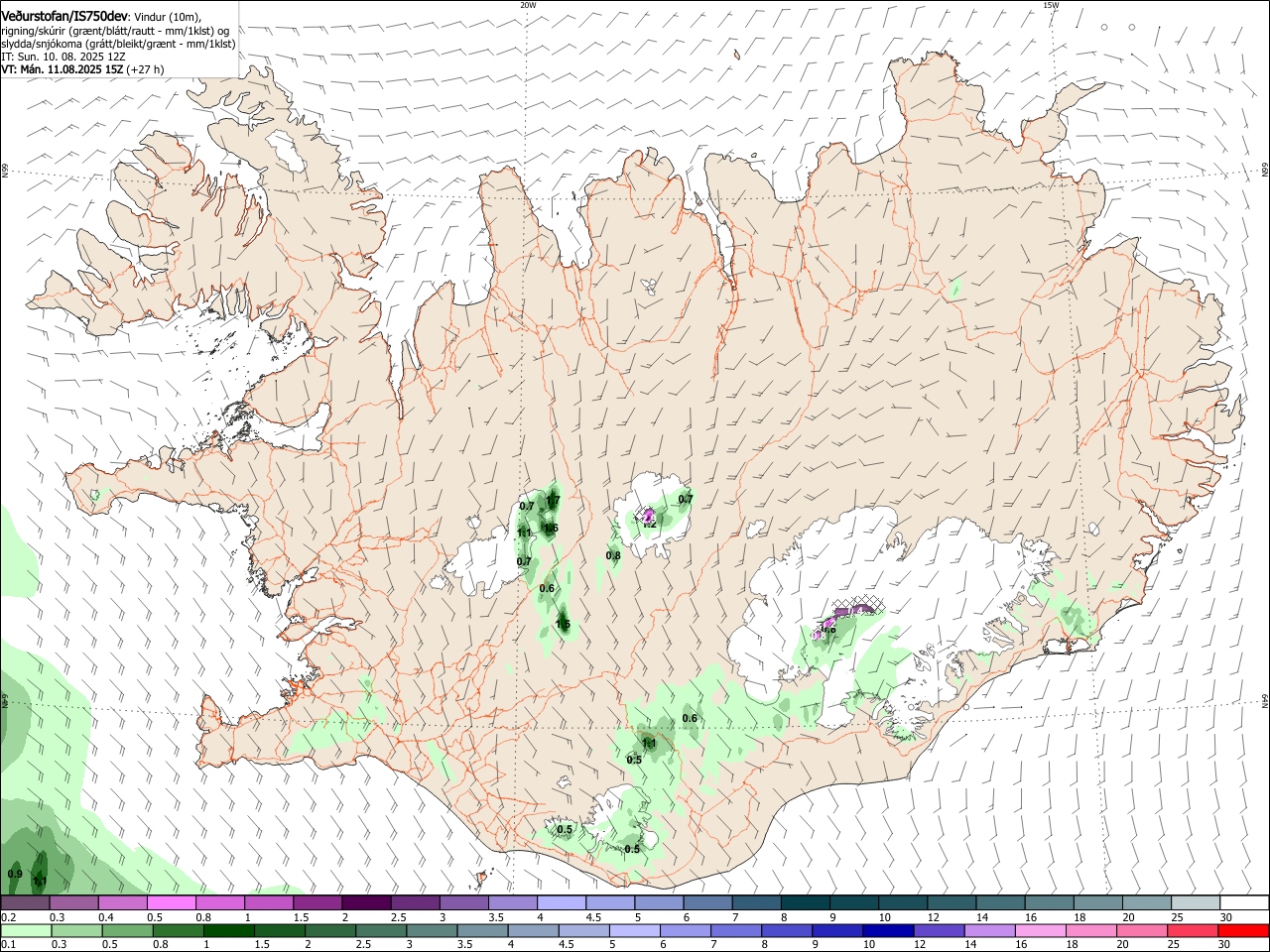Select the dark teal 9–10 snow legend swatch

point(854,903)
